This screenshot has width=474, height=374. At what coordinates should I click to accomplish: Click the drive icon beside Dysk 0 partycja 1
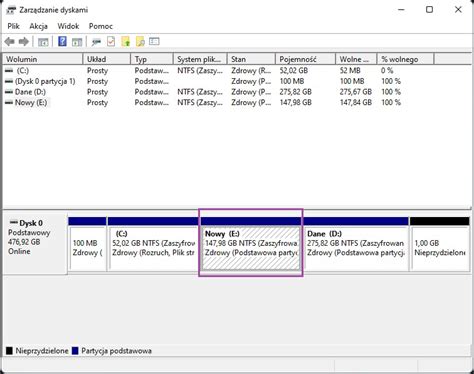[x=9, y=81]
